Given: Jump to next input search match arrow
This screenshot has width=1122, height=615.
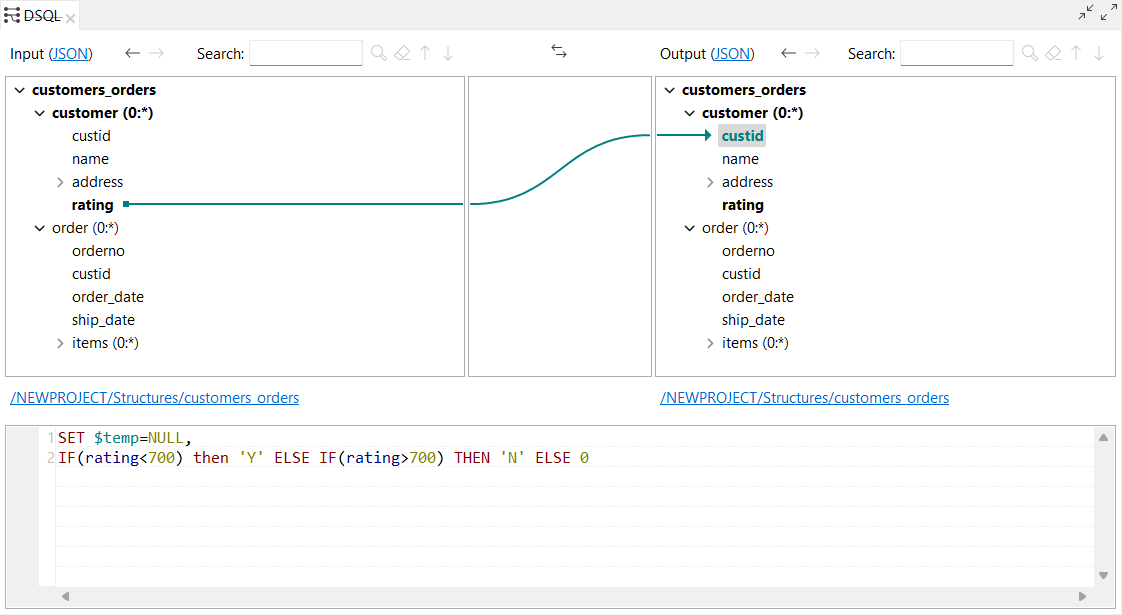Looking at the screenshot, I should (447, 53).
